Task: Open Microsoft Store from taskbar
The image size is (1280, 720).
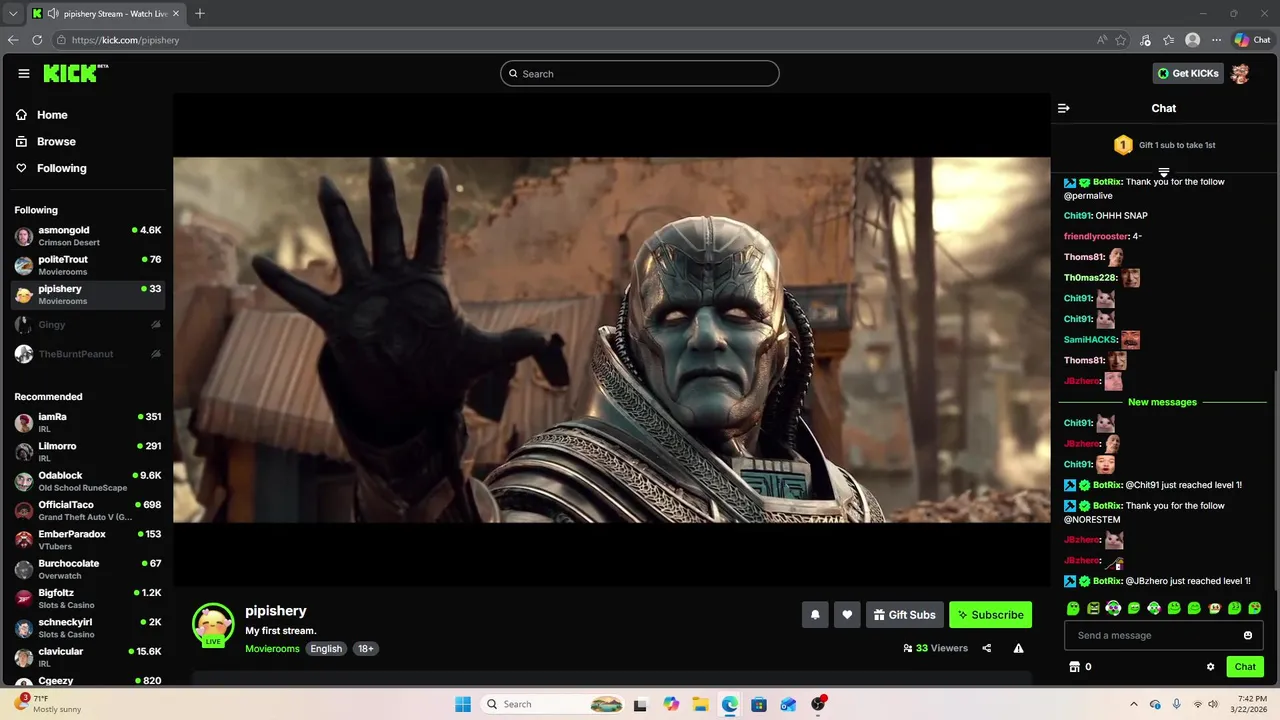Action: pyautogui.click(x=759, y=704)
